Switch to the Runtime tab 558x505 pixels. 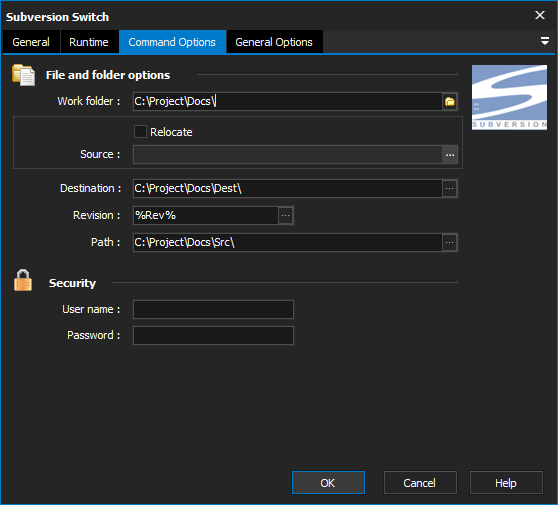89,42
